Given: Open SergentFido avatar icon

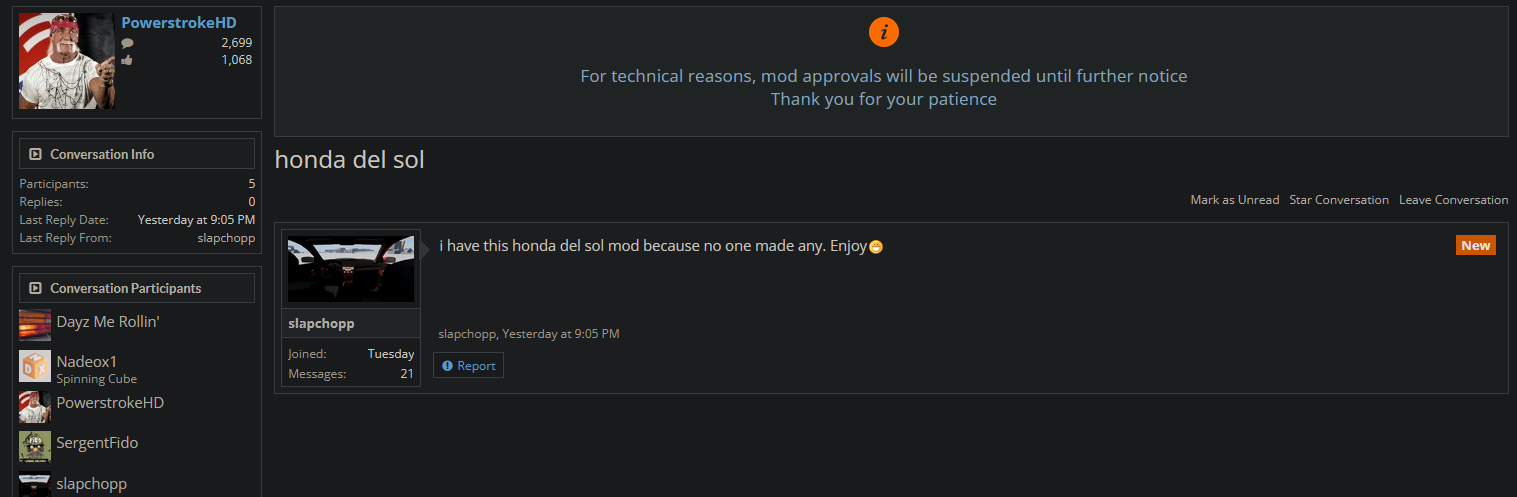Looking at the screenshot, I should coord(35,447).
